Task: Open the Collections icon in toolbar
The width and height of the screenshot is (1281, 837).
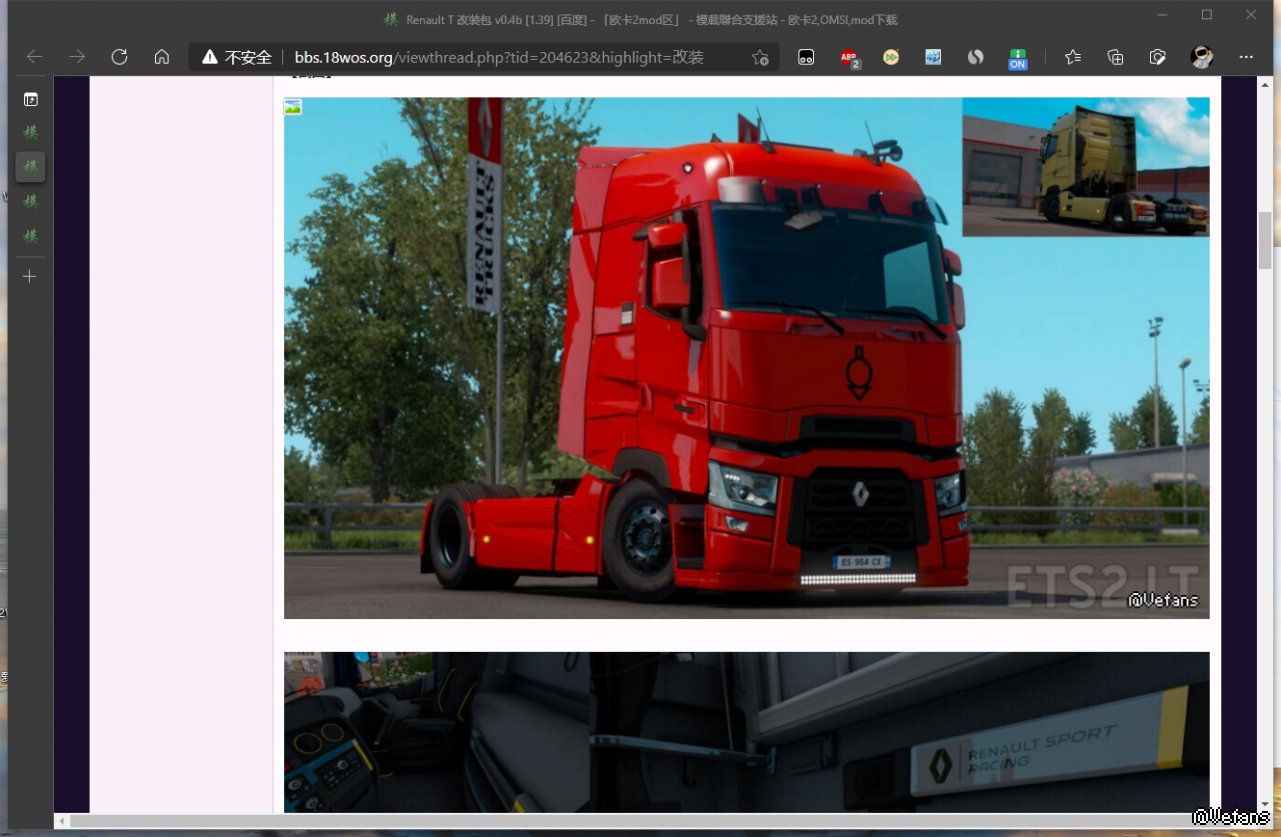Action: [1115, 57]
